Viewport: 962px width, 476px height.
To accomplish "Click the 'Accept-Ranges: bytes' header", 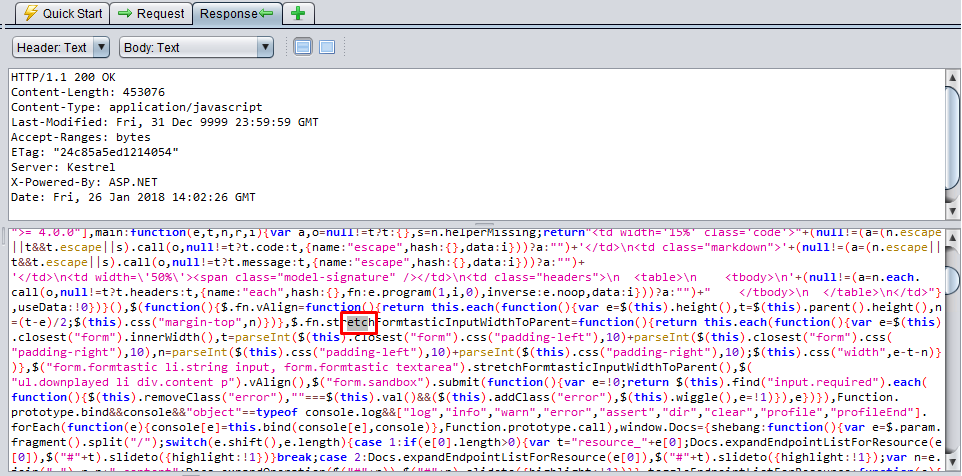I will (80, 137).
